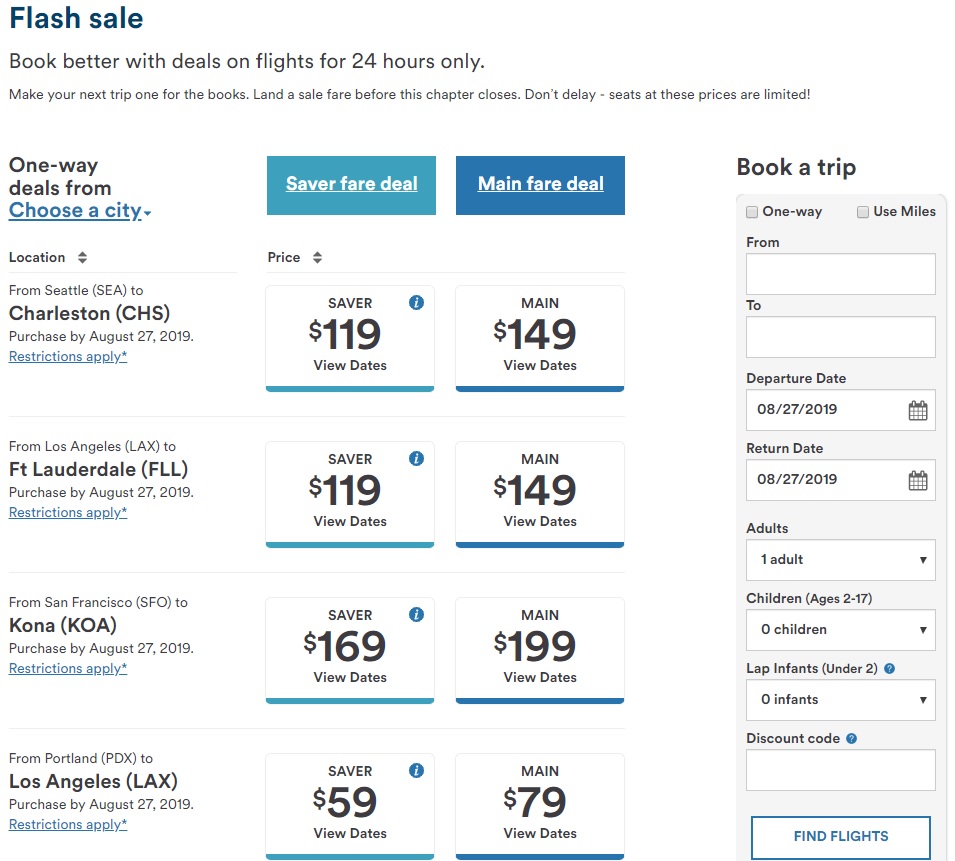Click info icon on Ft Lauderdale Saver fare
Screen dimensions: 955x861
[x=416, y=459]
